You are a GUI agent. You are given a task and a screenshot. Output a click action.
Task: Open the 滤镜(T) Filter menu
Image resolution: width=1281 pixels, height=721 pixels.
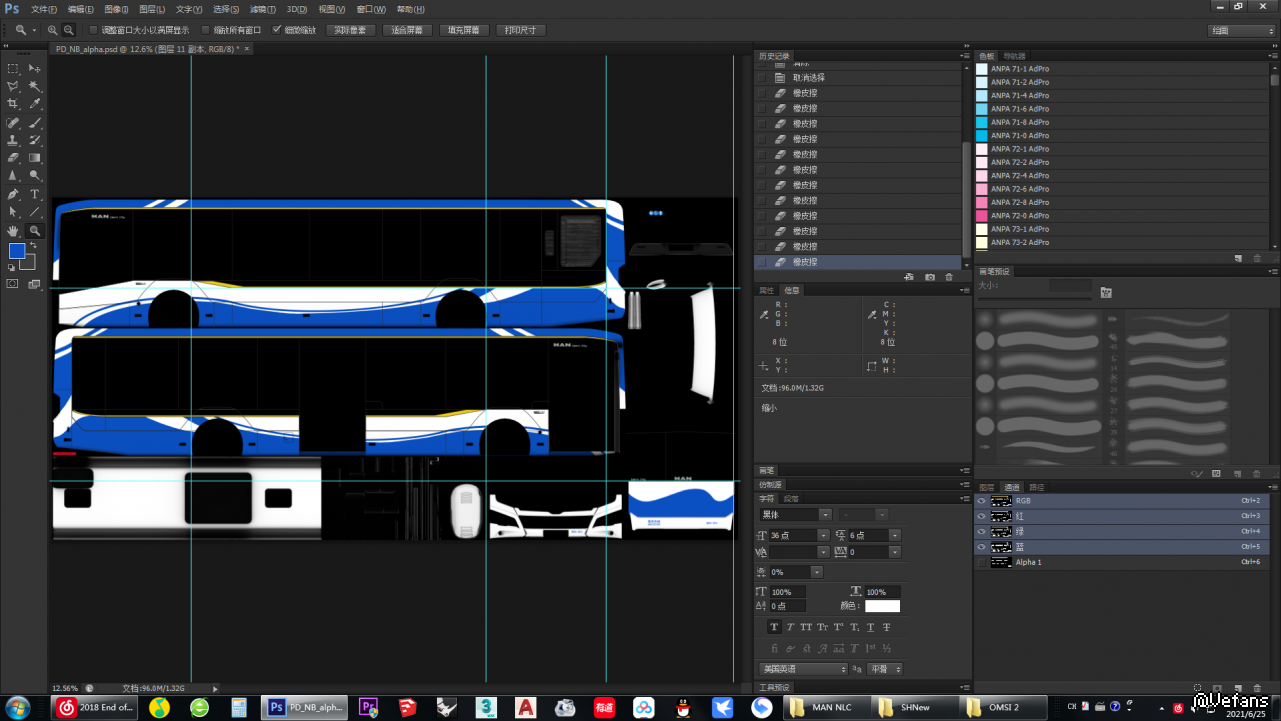264,9
